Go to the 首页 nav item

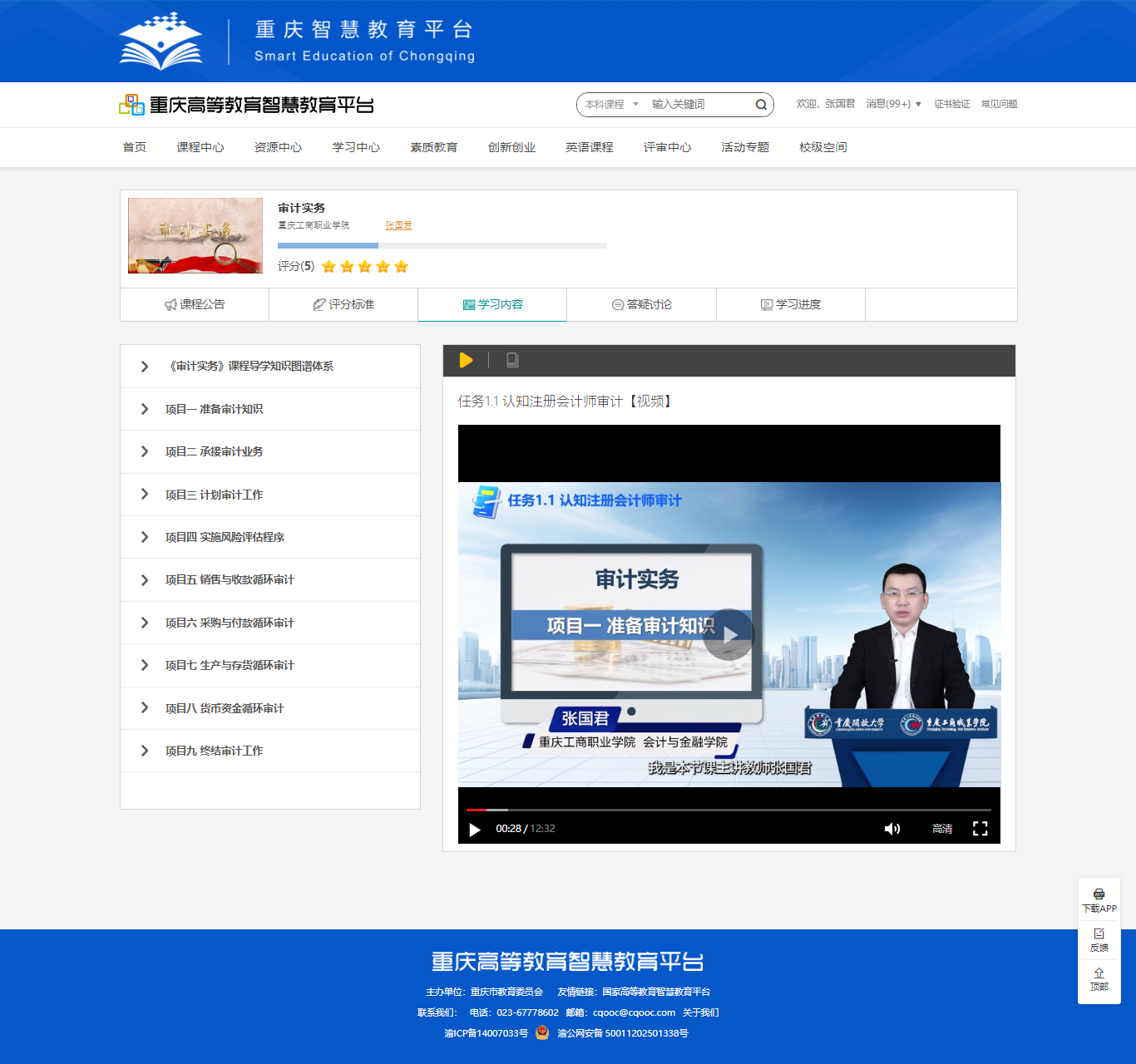point(135,147)
